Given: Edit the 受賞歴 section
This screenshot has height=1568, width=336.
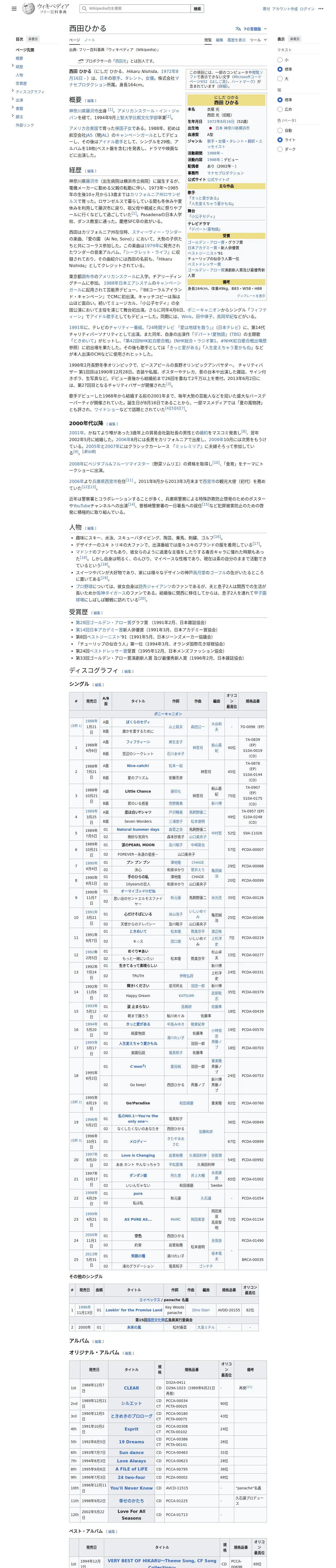Looking at the screenshot, I should point(97,613).
